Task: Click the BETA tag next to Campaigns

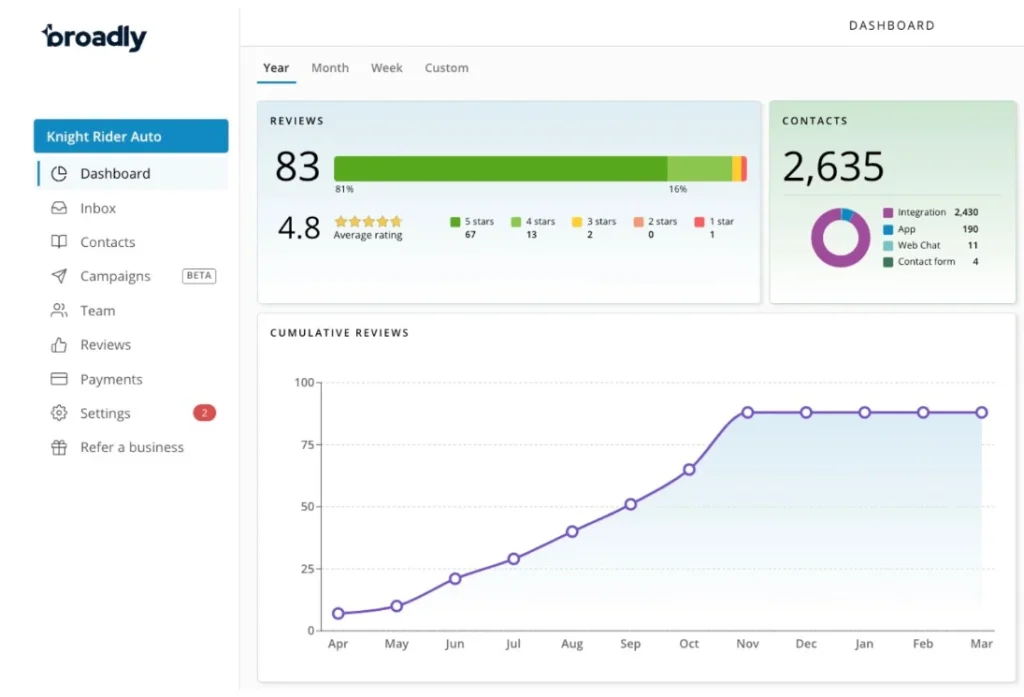Action: click(x=199, y=276)
